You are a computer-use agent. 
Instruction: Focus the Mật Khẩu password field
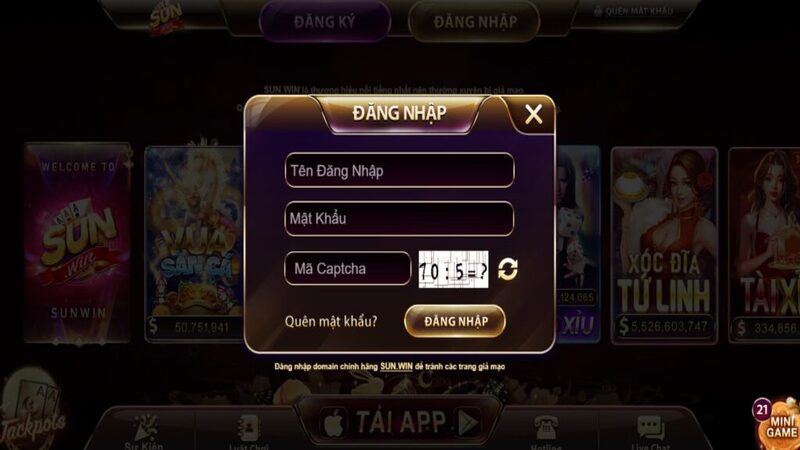pyautogui.click(x=399, y=219)
